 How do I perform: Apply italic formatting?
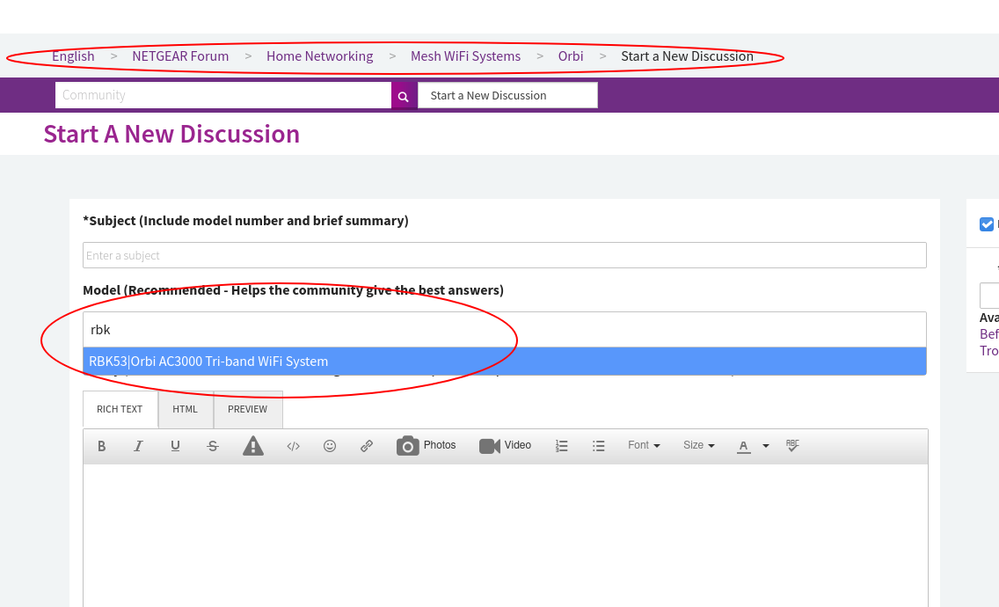click(x=139, y=446)
